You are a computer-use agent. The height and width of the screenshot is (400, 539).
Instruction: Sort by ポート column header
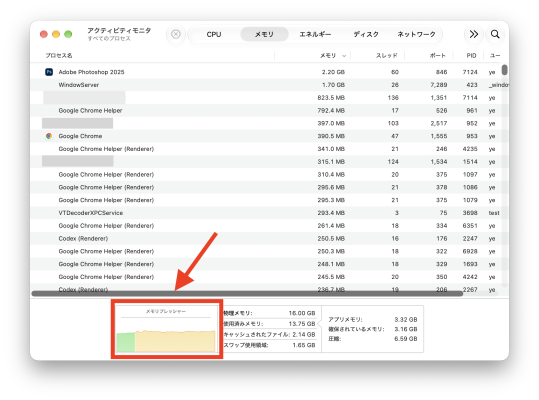(438, 55)
